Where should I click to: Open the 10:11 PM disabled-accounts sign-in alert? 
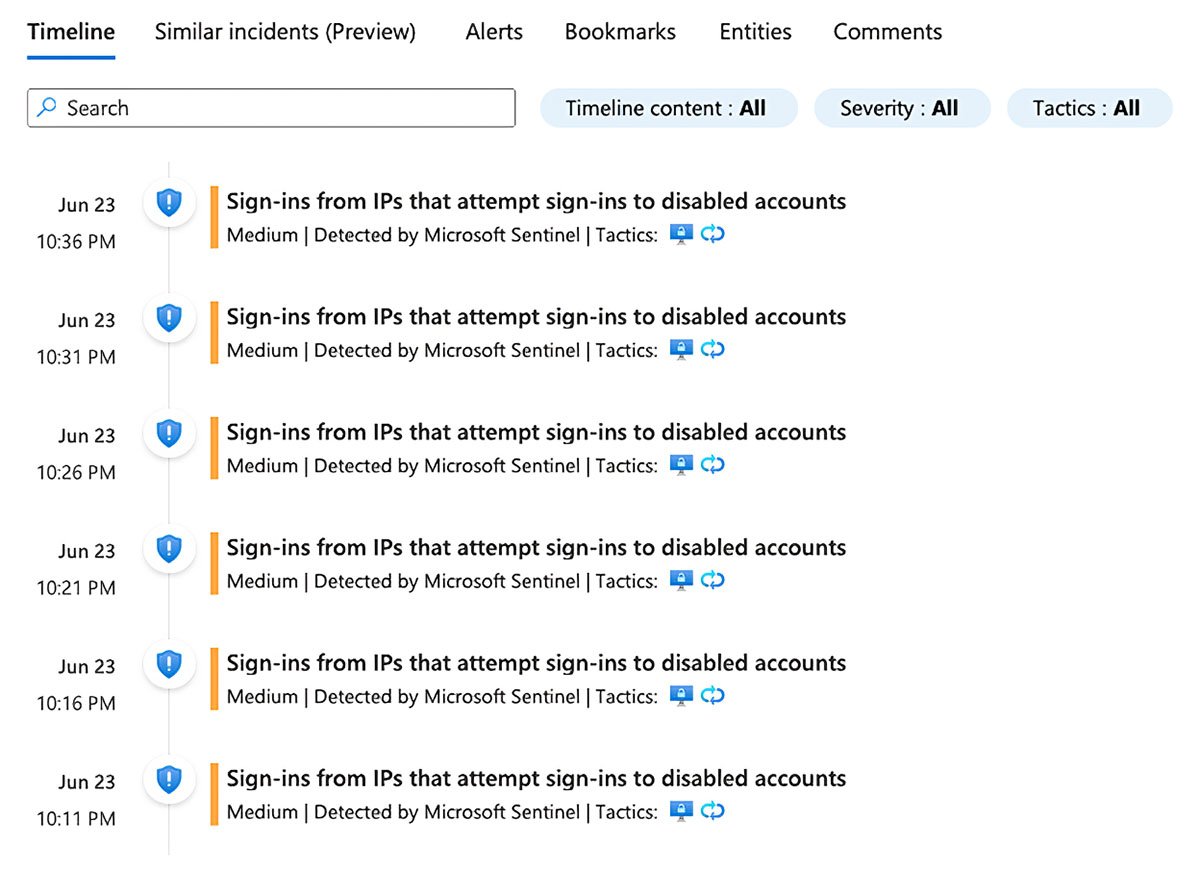coord(537,778)
